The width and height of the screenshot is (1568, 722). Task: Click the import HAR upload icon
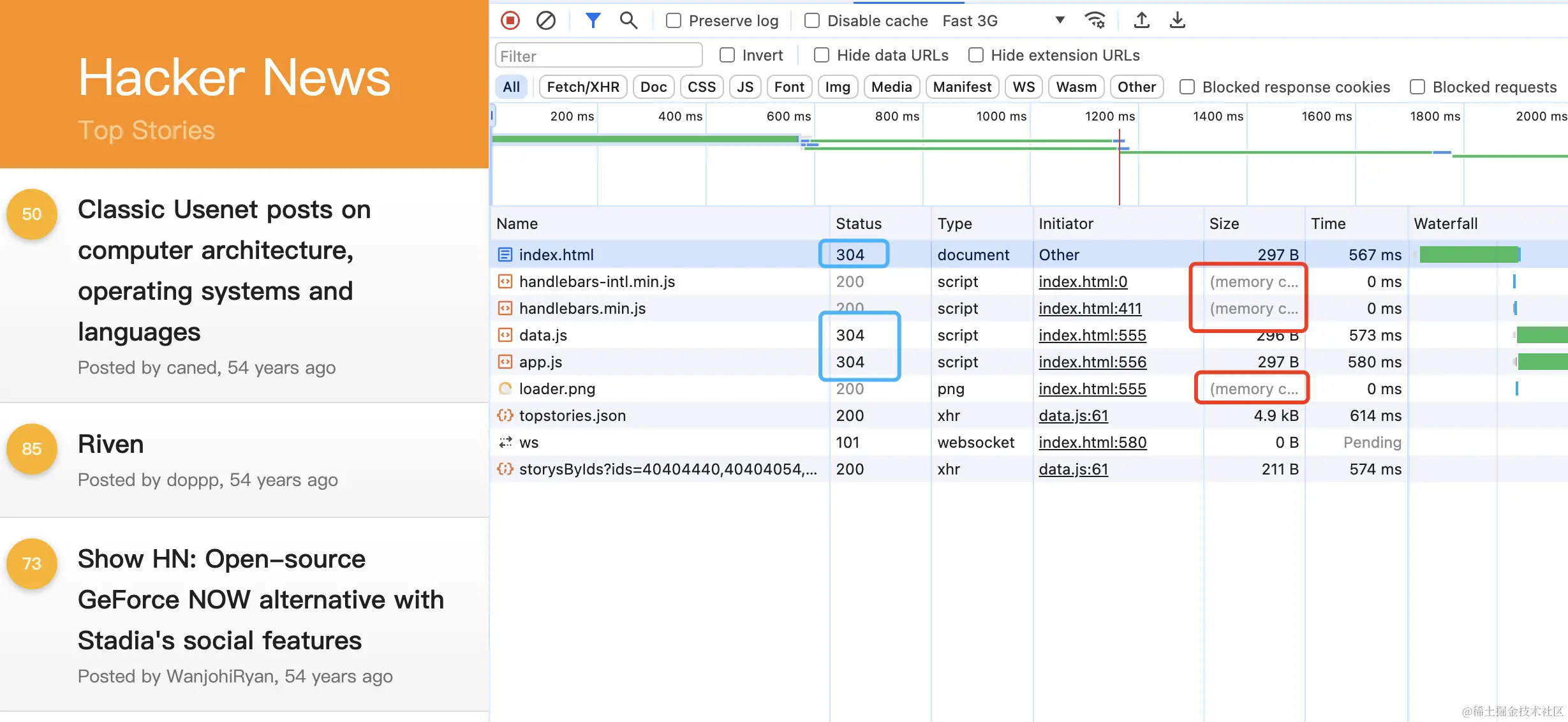point(1141,20)
